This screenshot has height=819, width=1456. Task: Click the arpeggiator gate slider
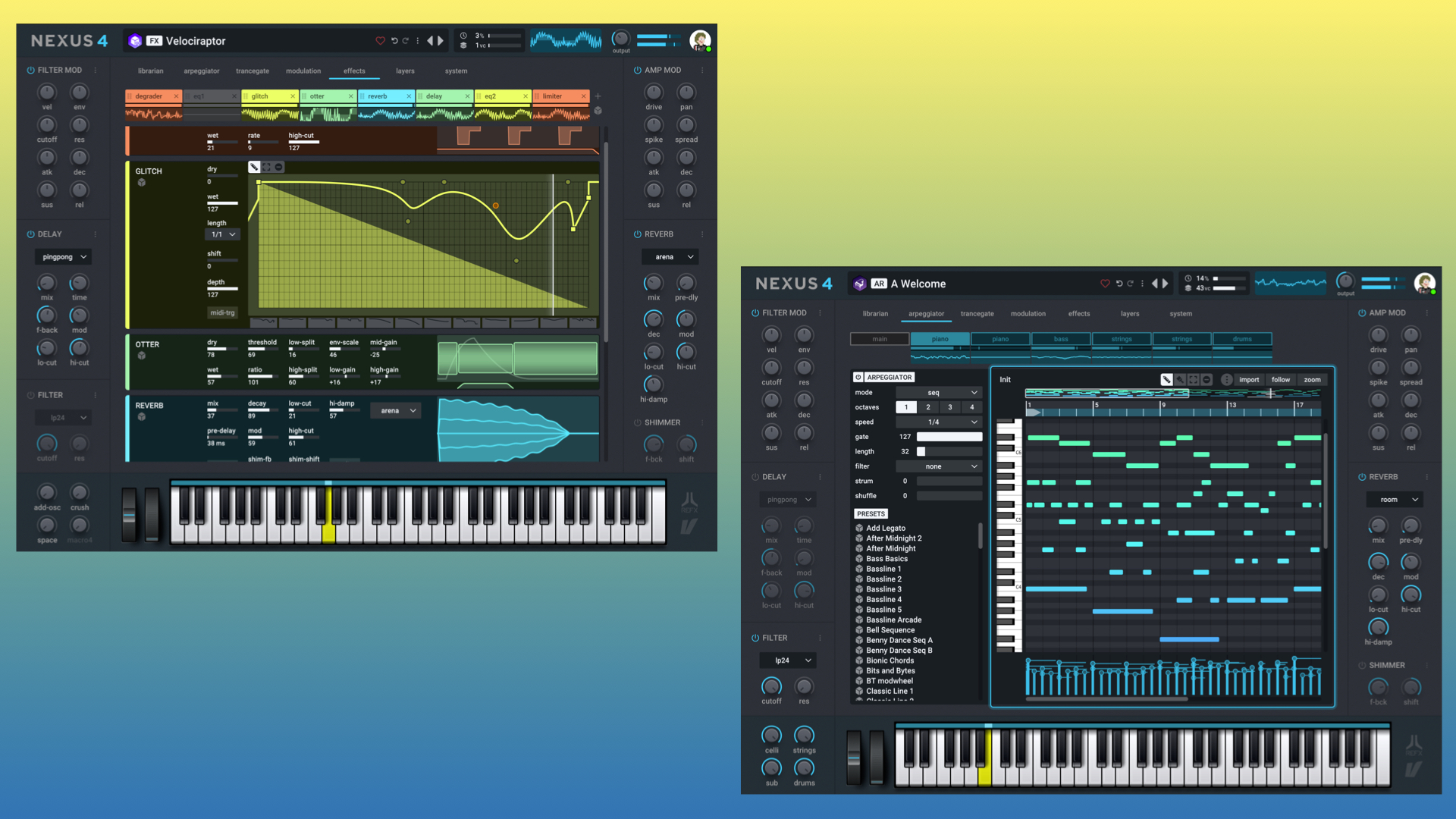click(x=949, y=437)
